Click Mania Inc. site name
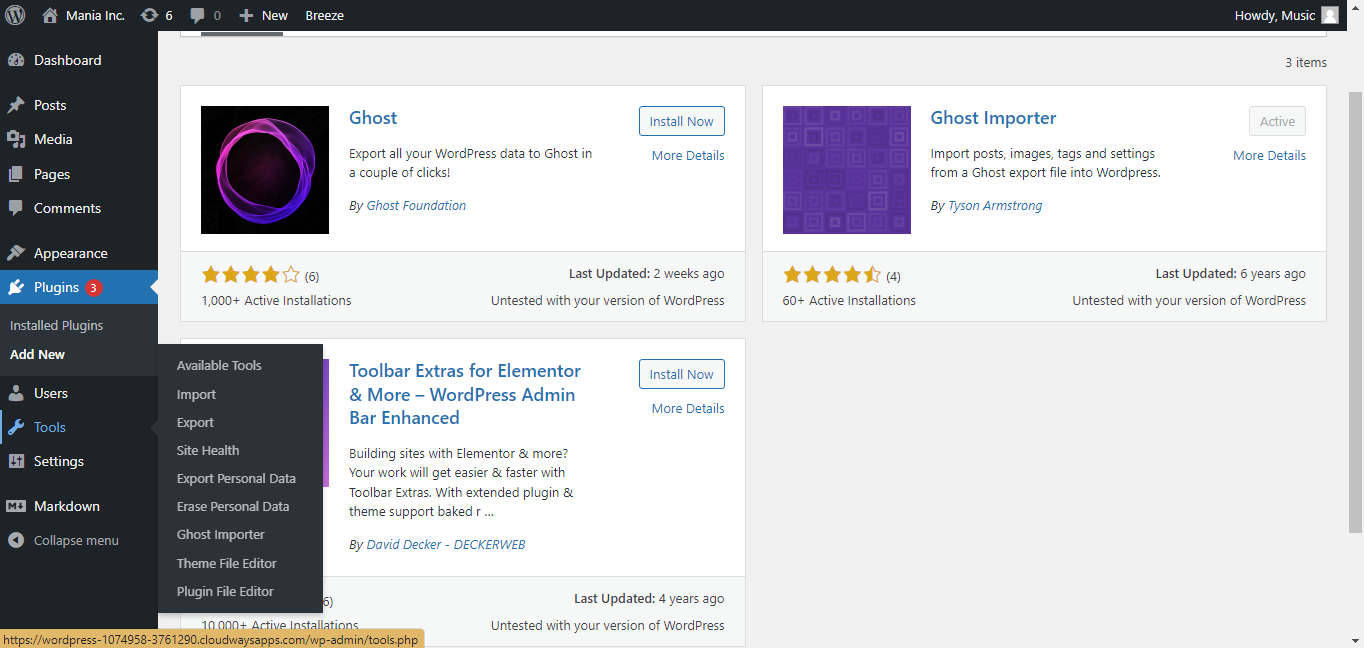The height and width of the screenshot is (648, 1364). [x=95, y=15]
